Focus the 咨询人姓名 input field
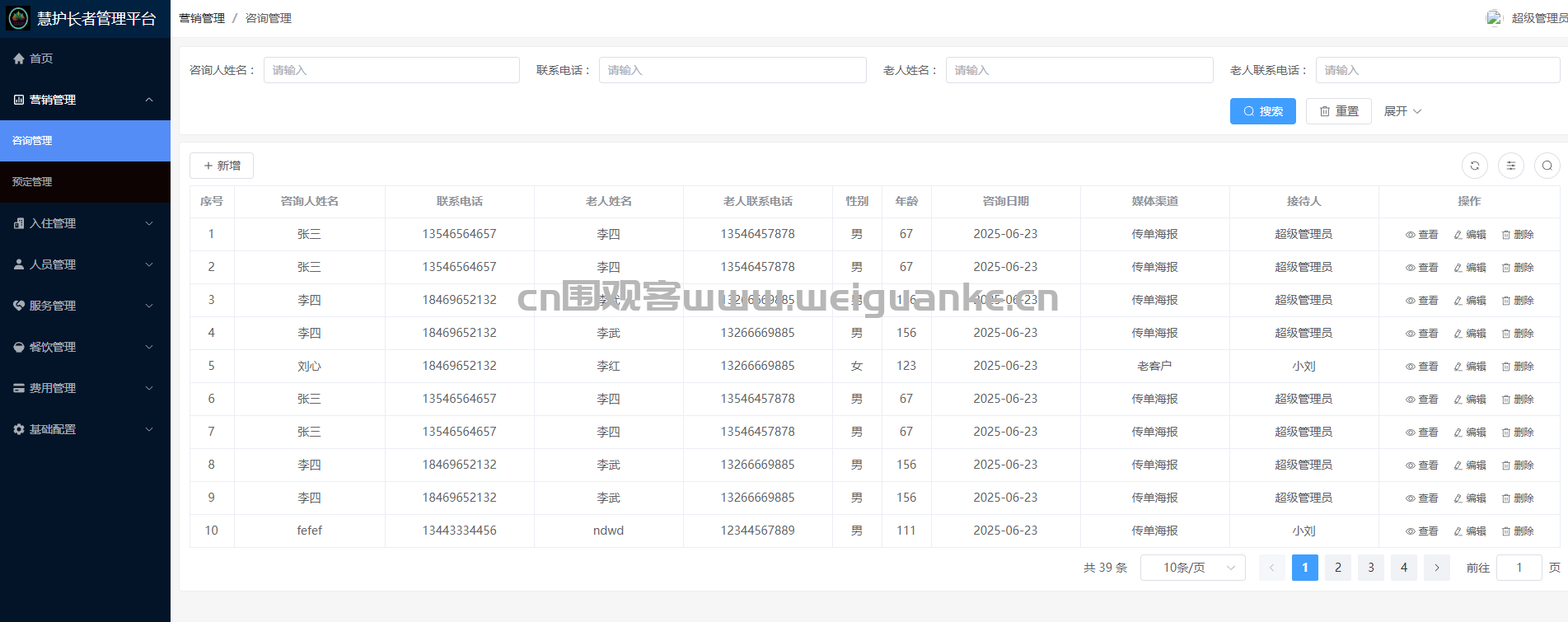 pyautogui.click(x=391, y=70)
